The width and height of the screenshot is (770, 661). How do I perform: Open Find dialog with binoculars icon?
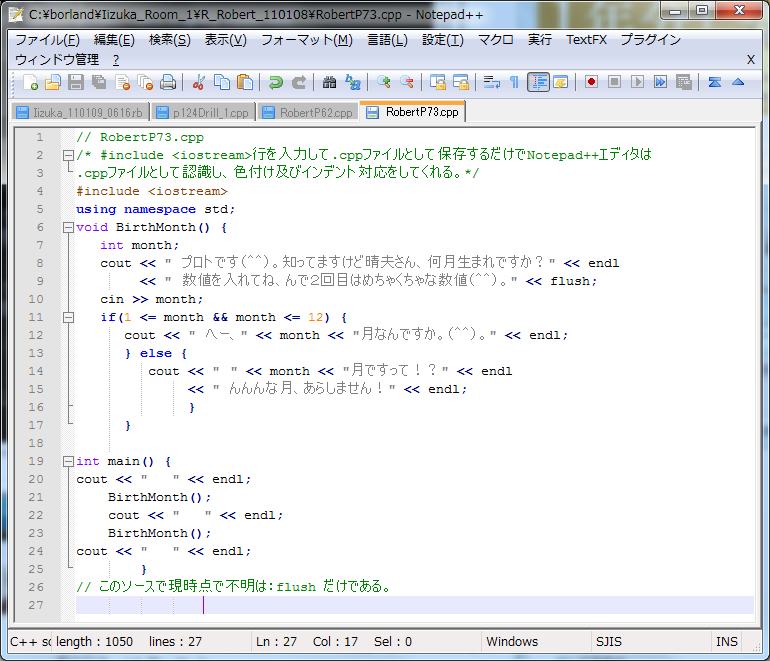(330, 82)
